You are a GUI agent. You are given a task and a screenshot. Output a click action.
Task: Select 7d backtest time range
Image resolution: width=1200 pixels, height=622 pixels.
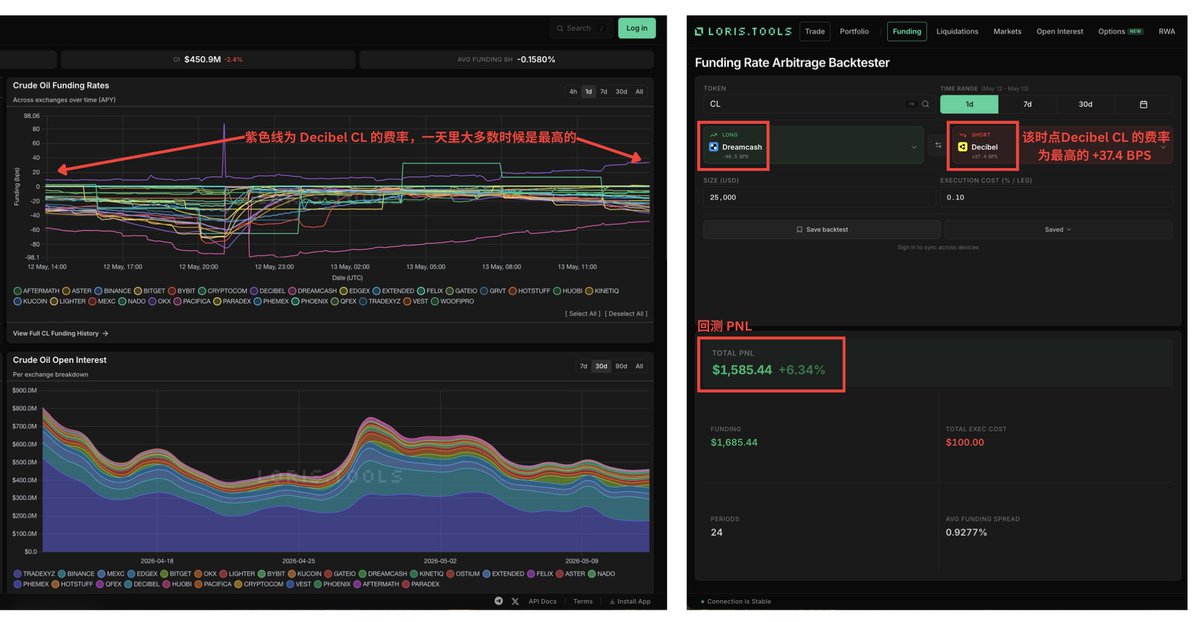coord(1027,104)
